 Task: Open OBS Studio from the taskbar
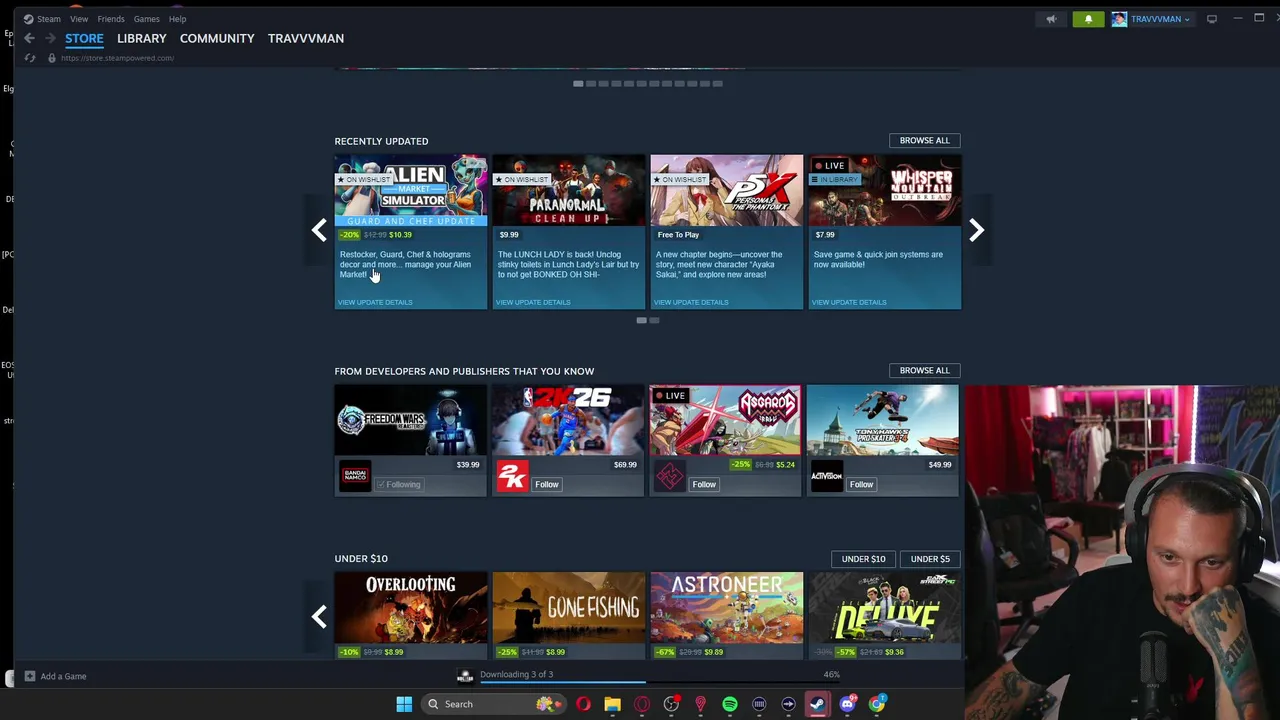[x=671, y=704]
